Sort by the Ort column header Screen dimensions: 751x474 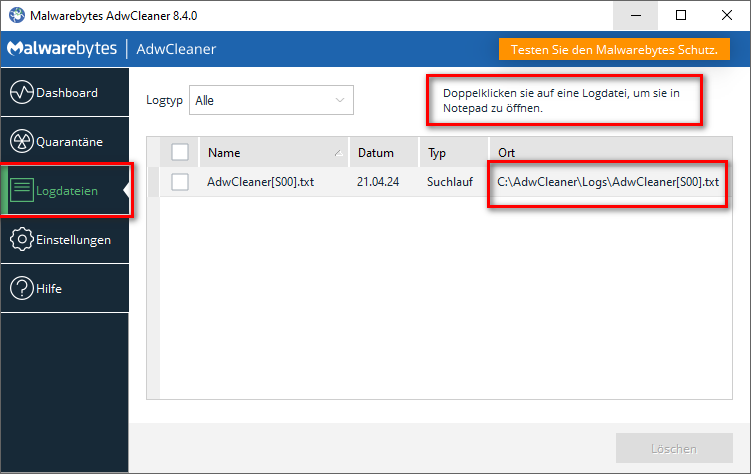pyautogui.click(x=611, y=152)
